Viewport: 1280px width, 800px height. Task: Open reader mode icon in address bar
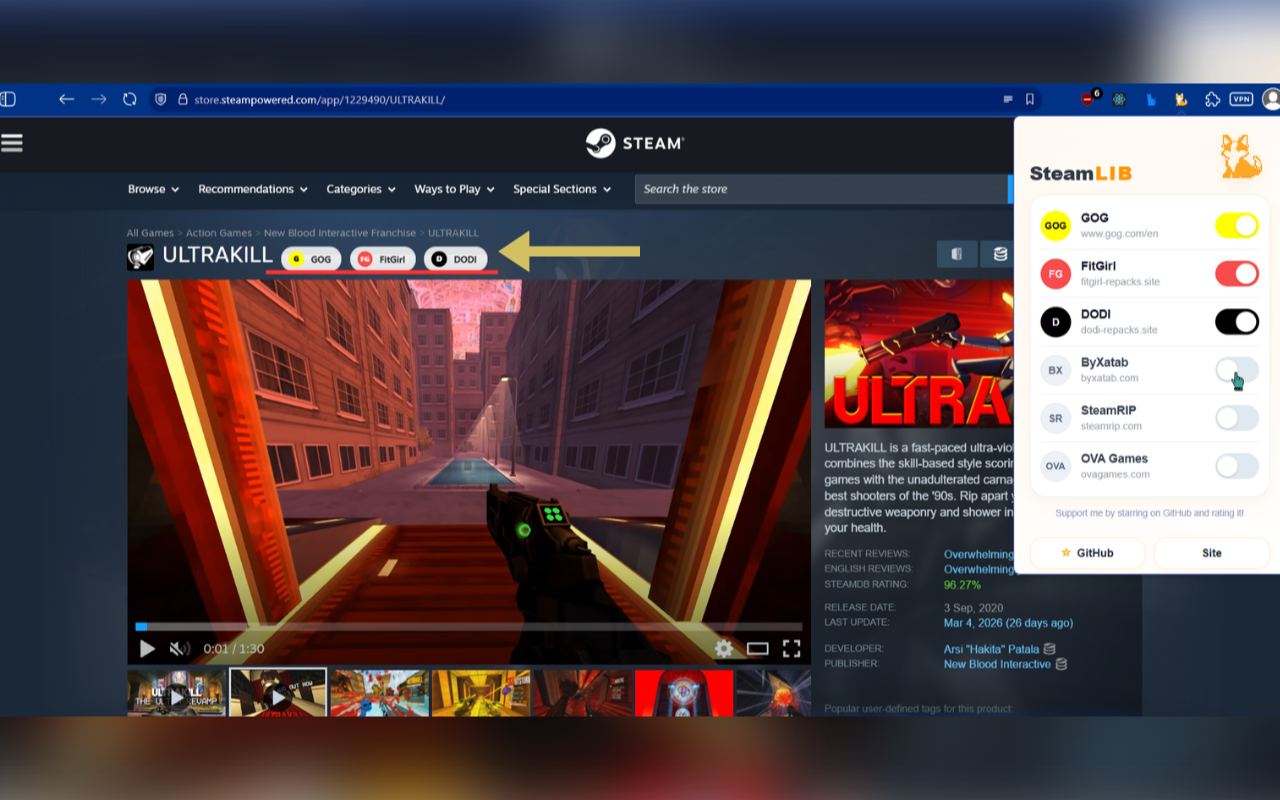[x=1008, y=99]
